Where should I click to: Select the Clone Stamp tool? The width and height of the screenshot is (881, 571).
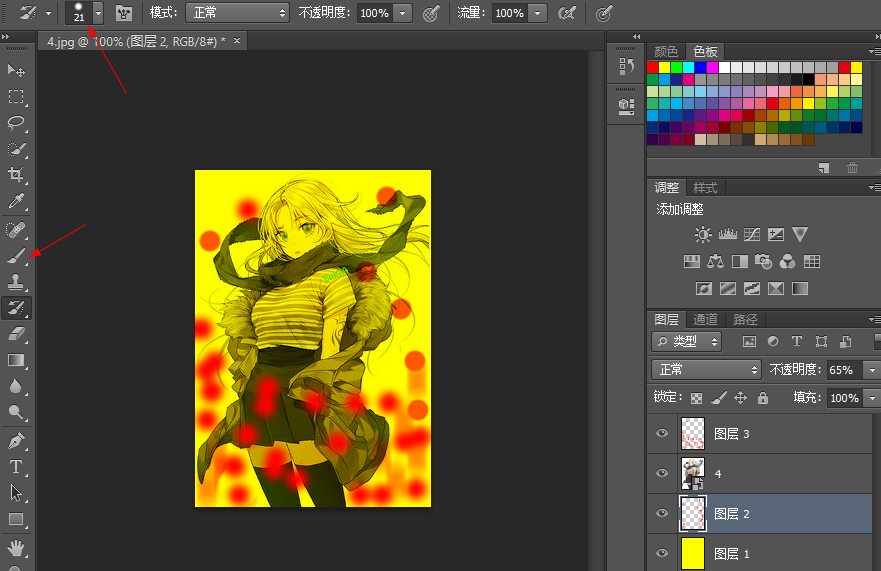click(16, 282)
